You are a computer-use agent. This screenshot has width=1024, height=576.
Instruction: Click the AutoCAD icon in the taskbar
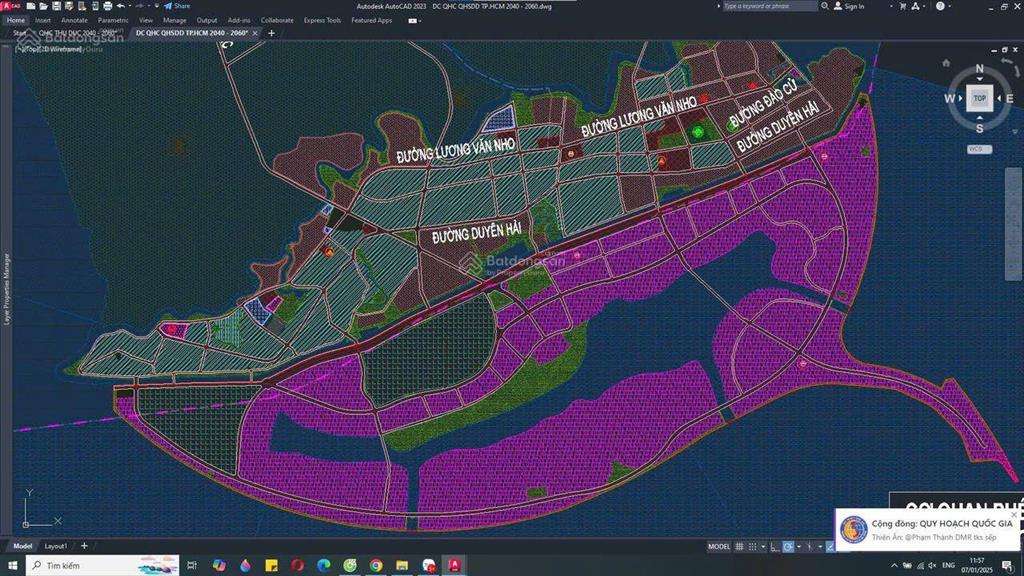coord(455,565)
